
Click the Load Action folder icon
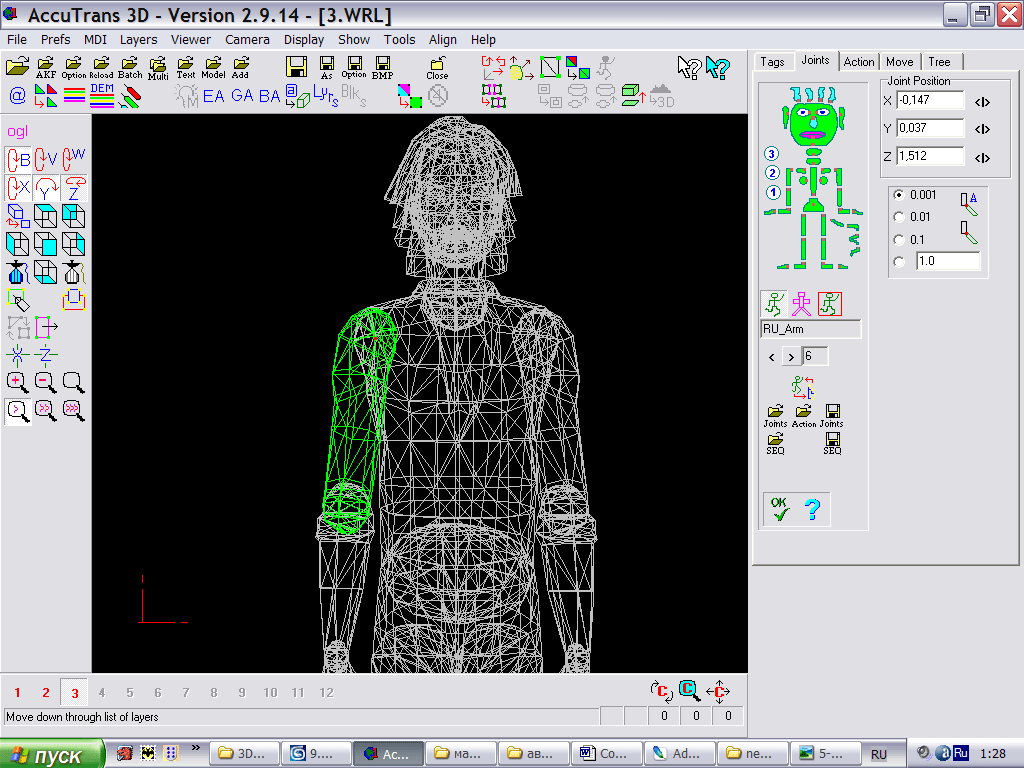tap(803, 415)
